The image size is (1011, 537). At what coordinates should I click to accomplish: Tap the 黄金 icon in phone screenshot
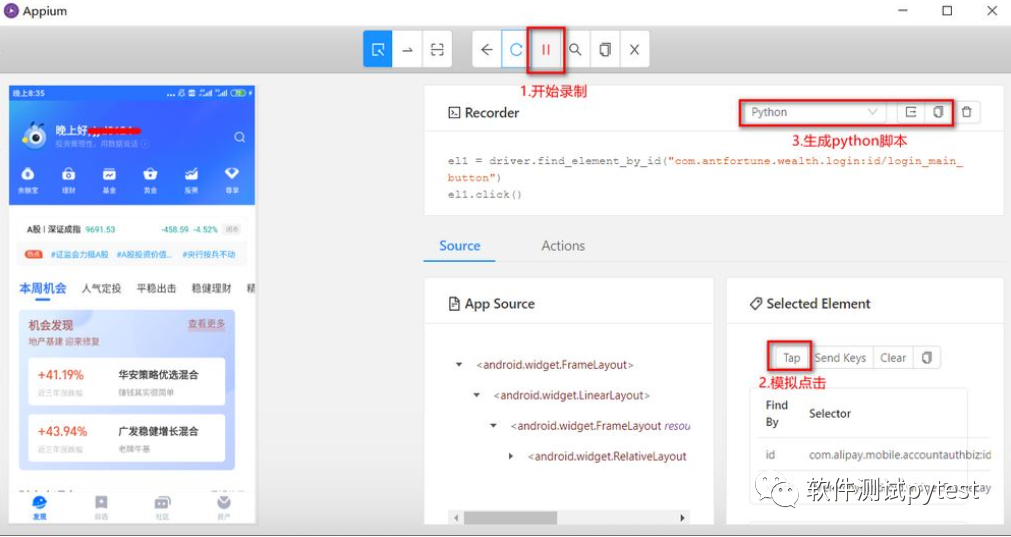(x=150, y=180)
